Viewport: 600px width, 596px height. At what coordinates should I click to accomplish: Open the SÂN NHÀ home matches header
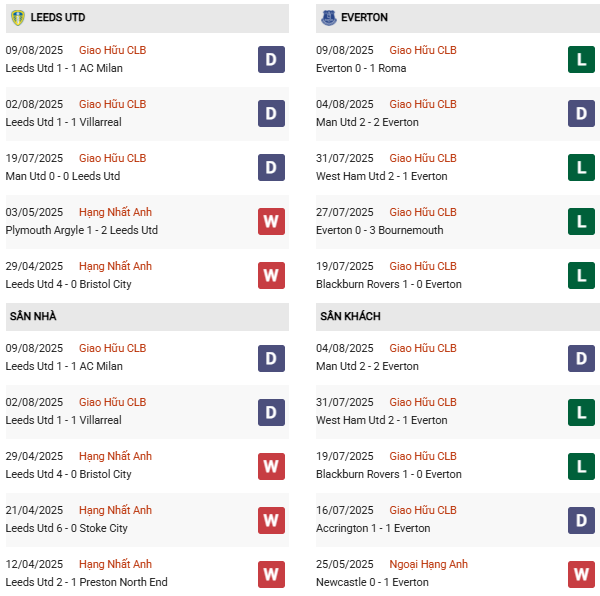pos(33,316)
